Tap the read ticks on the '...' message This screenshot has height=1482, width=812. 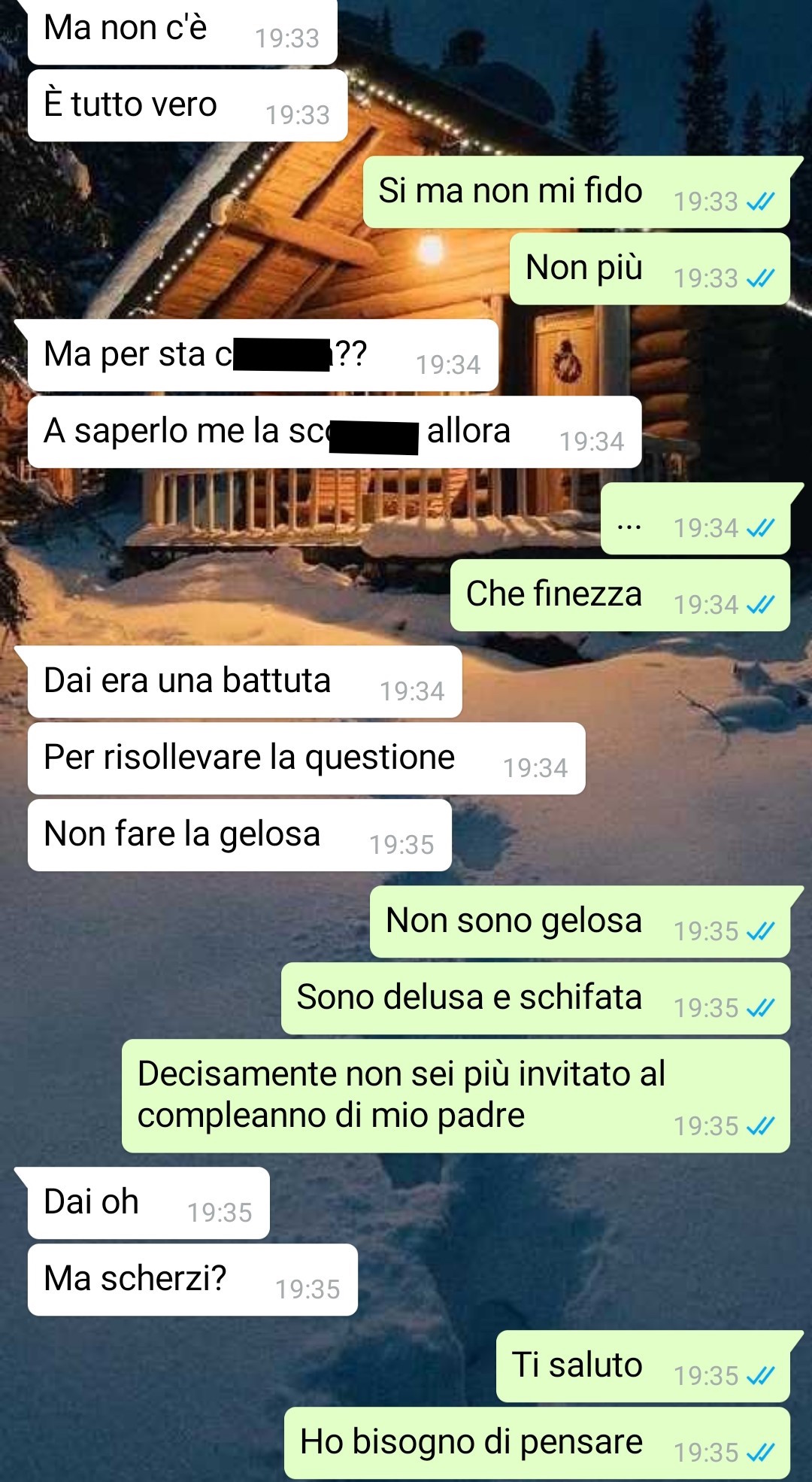pos(760,528)
